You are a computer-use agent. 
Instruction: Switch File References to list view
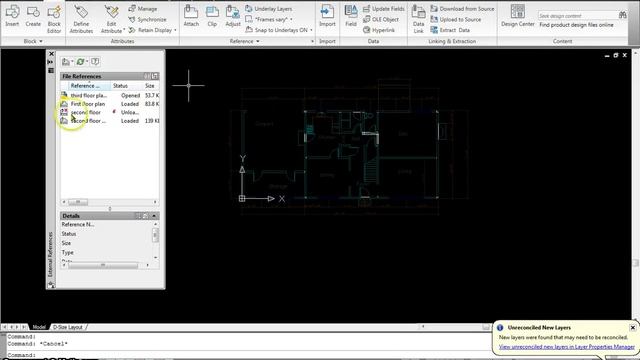(147, 76)
